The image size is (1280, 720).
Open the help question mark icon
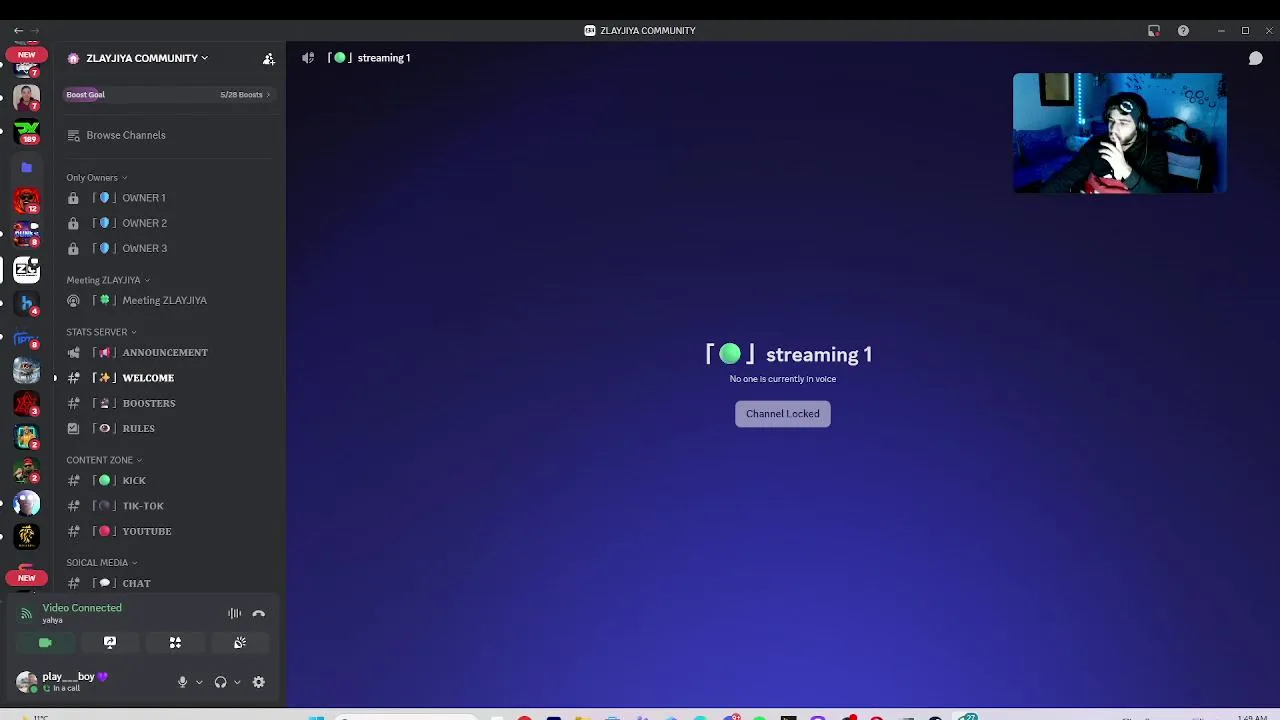(1183, 31)
